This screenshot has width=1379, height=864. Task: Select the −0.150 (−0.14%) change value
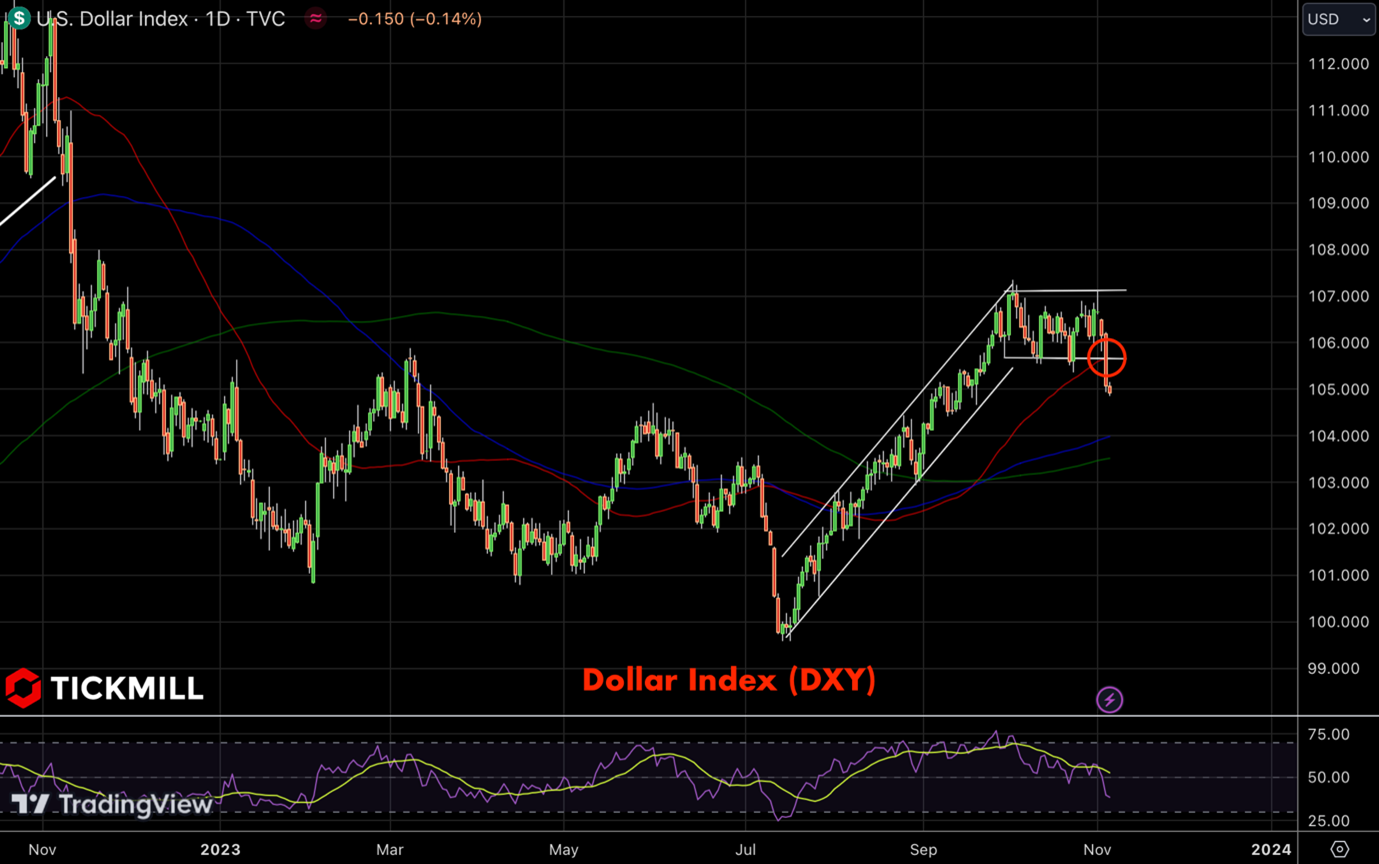click(x=413, y=19)
